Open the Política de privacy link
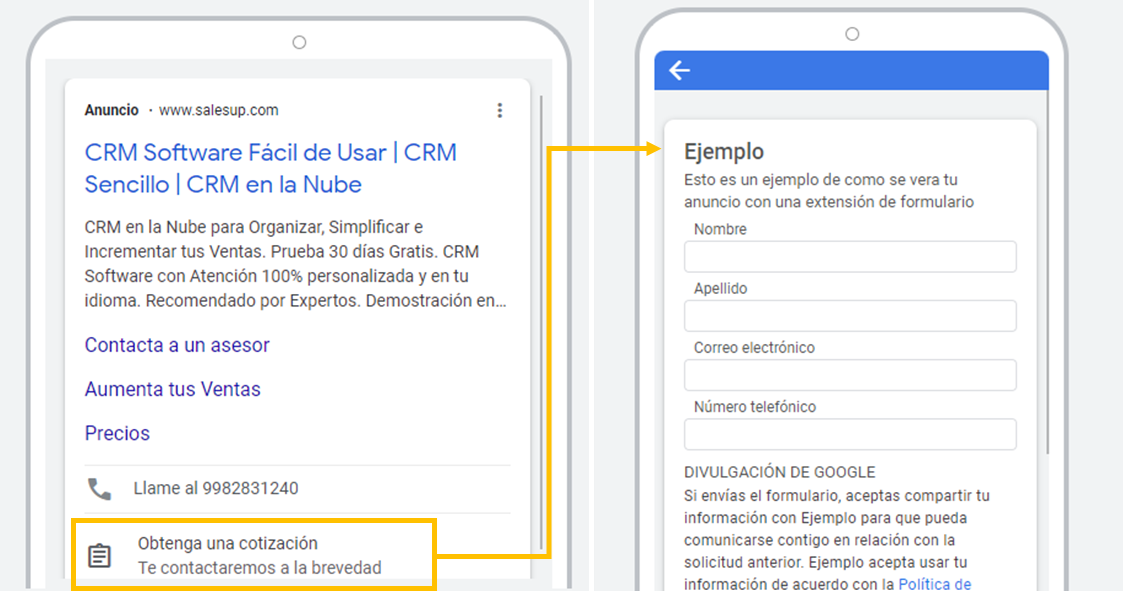The image size is (1123, 591). pos(935,583)
